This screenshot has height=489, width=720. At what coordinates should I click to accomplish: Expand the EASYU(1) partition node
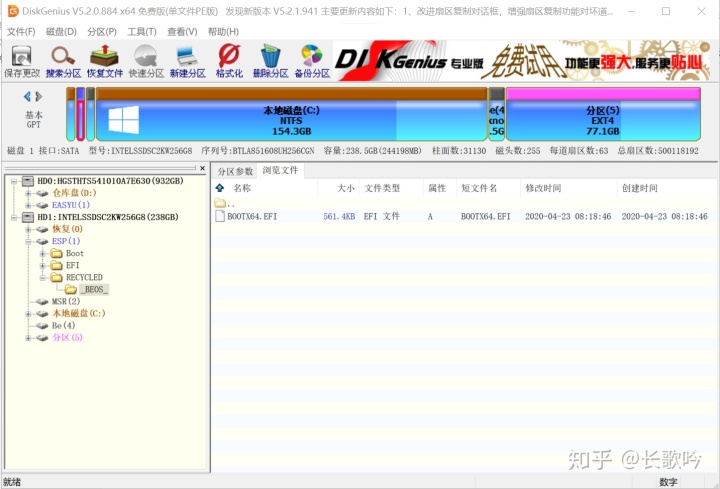[28, 205]
